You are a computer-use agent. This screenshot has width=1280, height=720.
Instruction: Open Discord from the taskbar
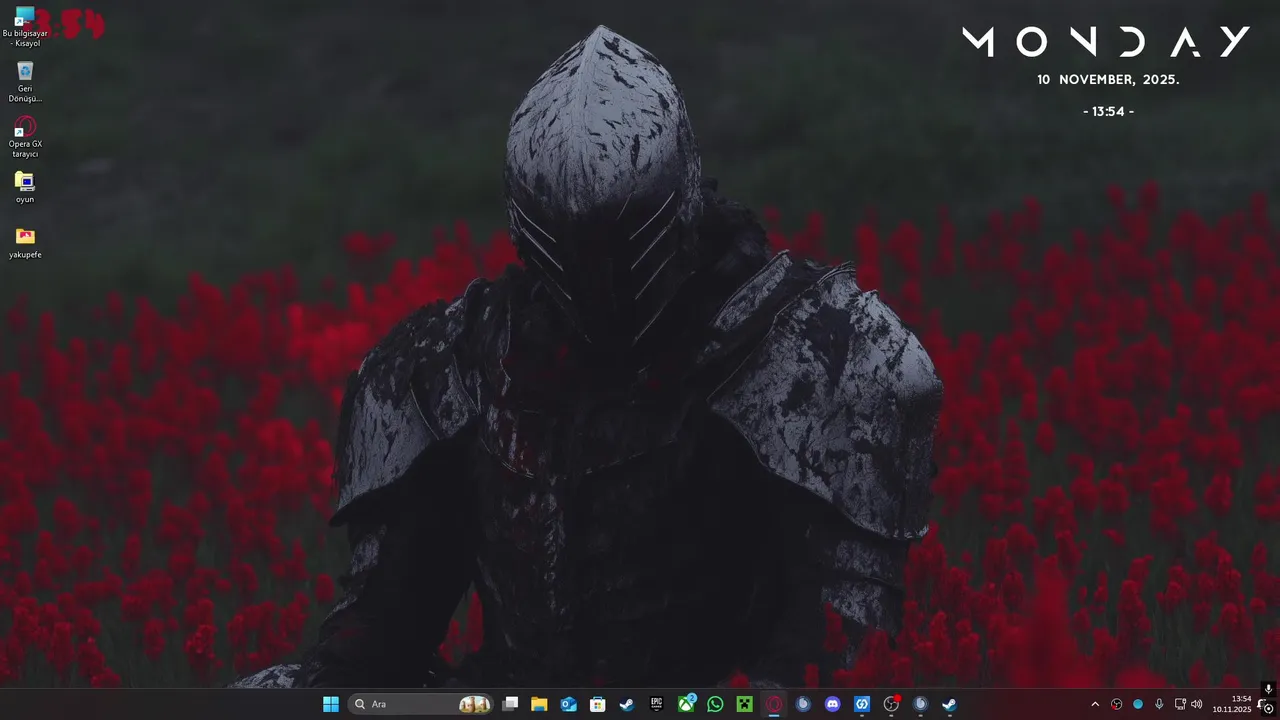(833, 704)
